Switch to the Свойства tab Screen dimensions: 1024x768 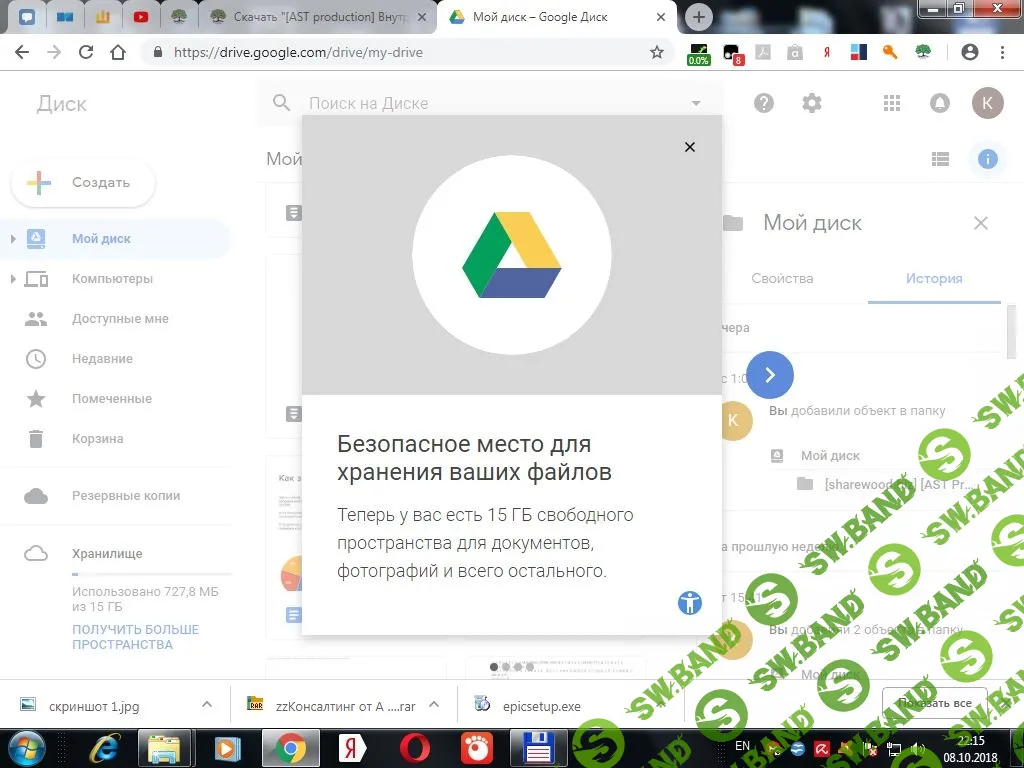(782, 279)
